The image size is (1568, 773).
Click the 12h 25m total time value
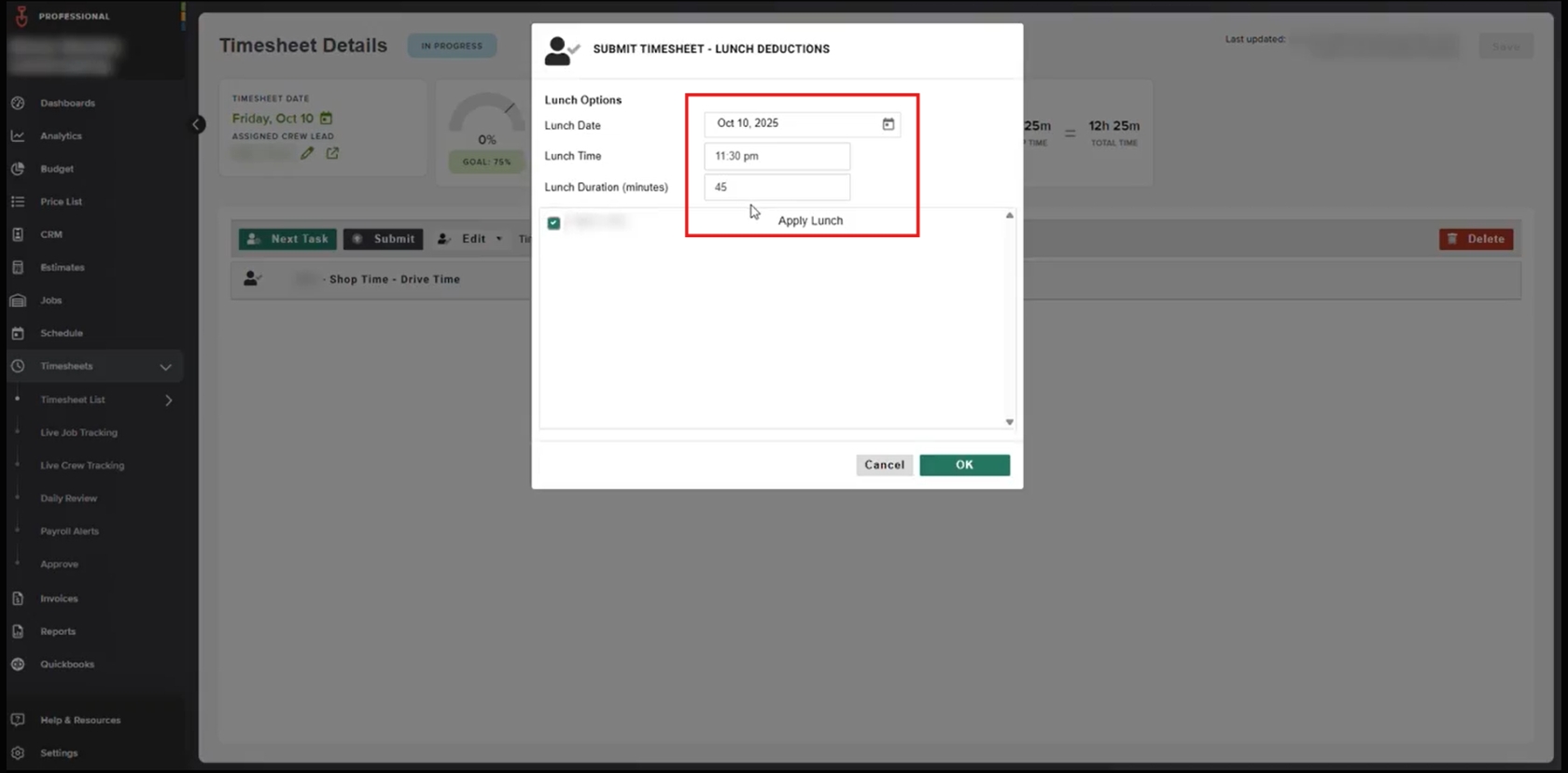pos(1113,126)
